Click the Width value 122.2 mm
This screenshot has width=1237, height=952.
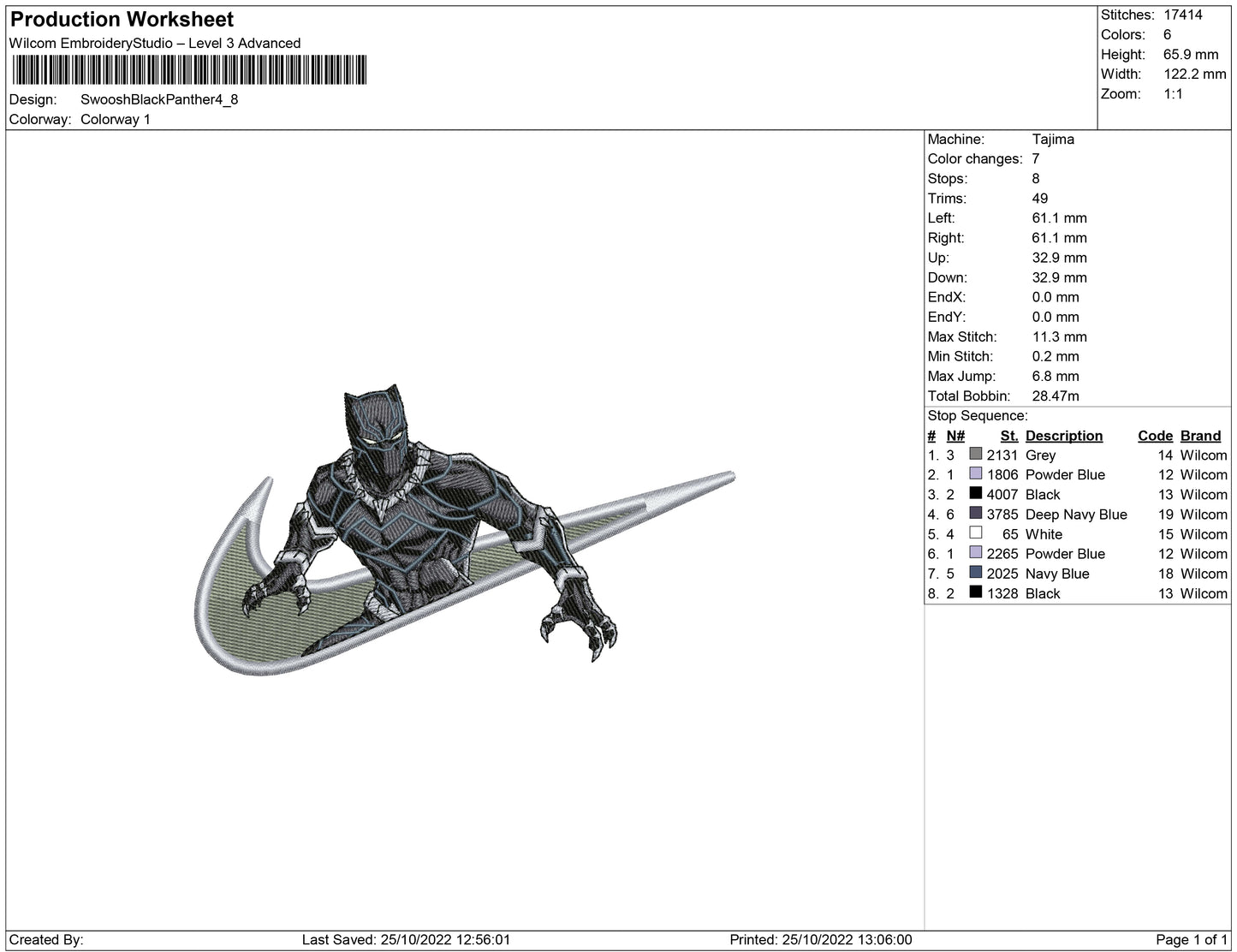(1195, 74)
